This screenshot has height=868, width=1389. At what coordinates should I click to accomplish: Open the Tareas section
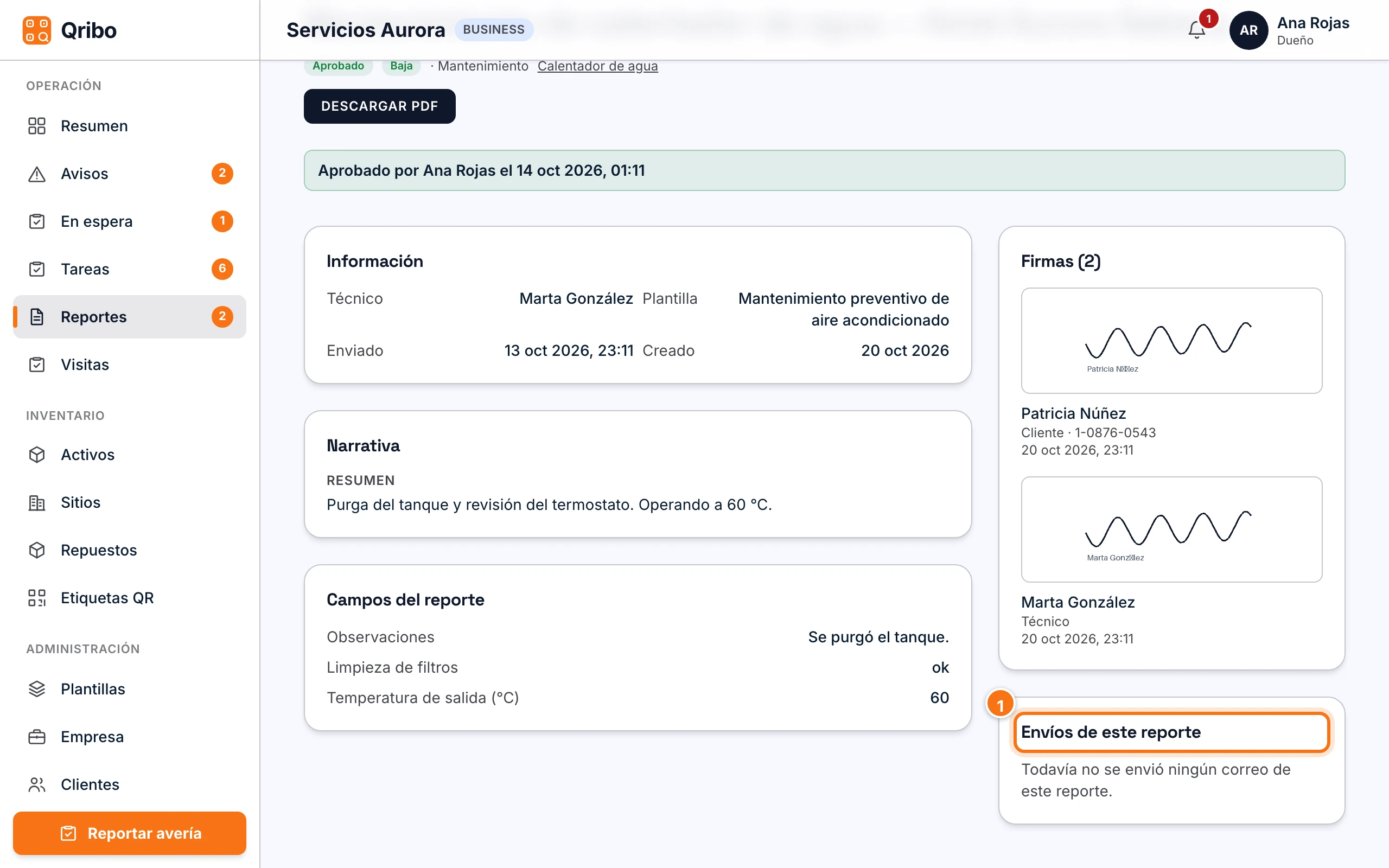point(130,269)
